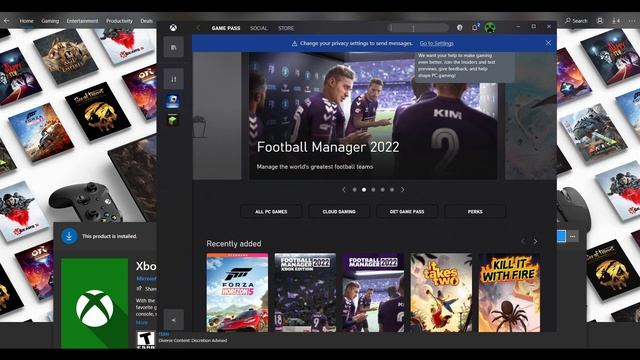Click the warning icon in privacy banner
This screenshot has height=360, width=640.
tap(294, 43)
